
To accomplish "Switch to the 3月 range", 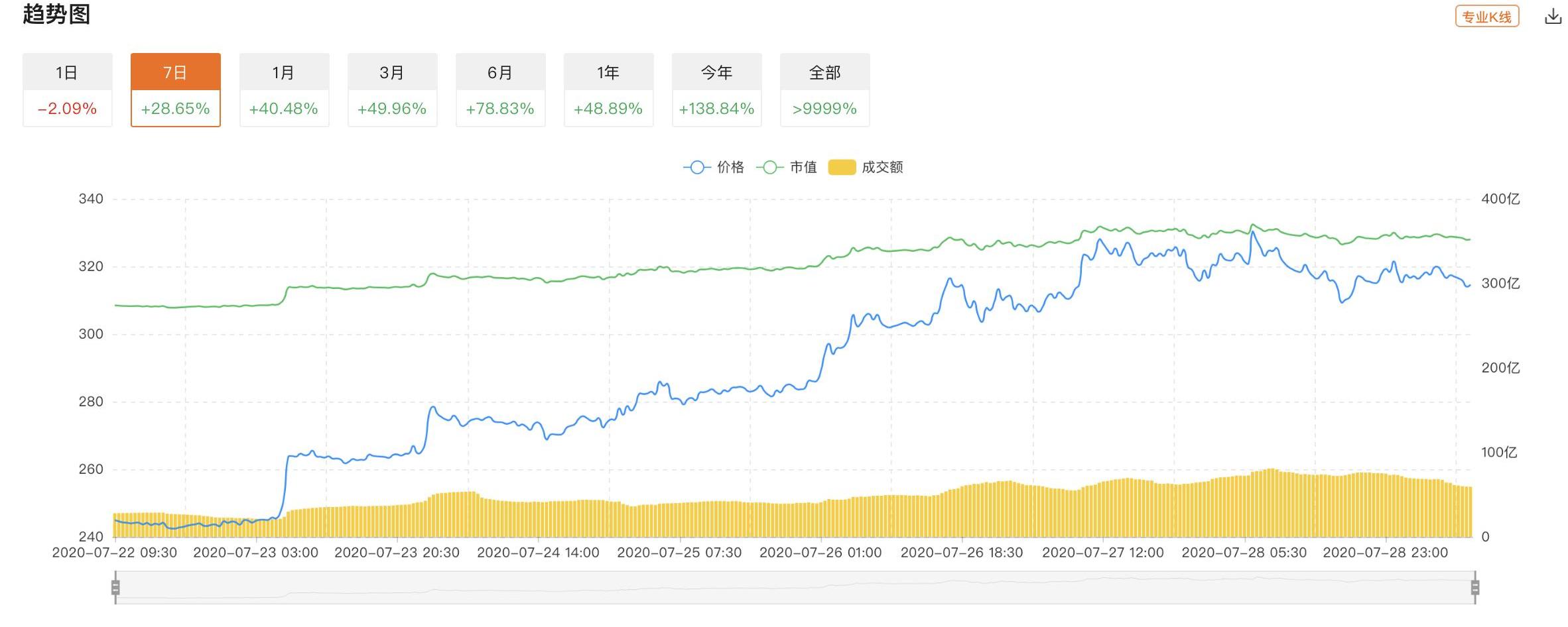I will point(392,89).
